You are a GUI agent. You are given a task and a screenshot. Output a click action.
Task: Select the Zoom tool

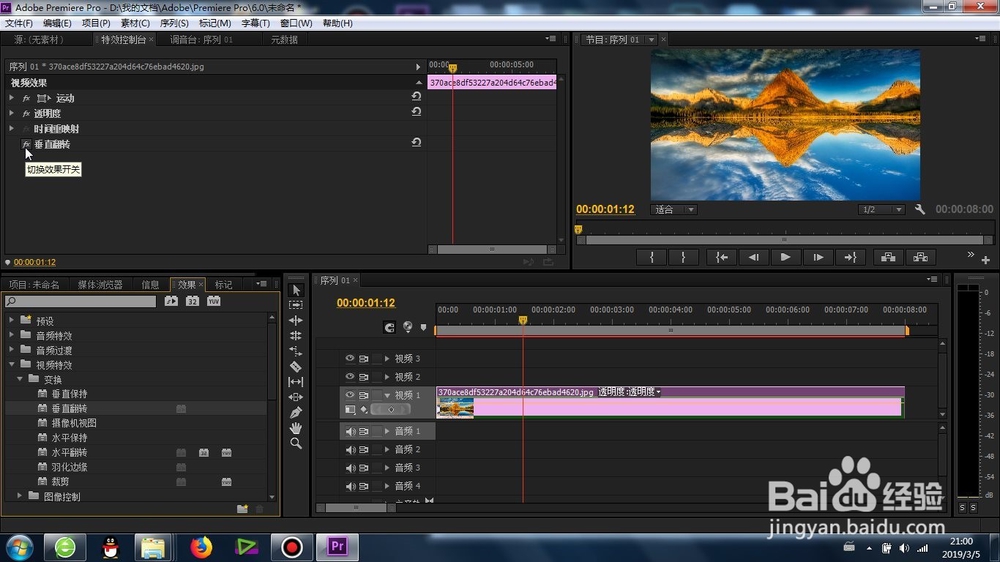tap(296, 443)
